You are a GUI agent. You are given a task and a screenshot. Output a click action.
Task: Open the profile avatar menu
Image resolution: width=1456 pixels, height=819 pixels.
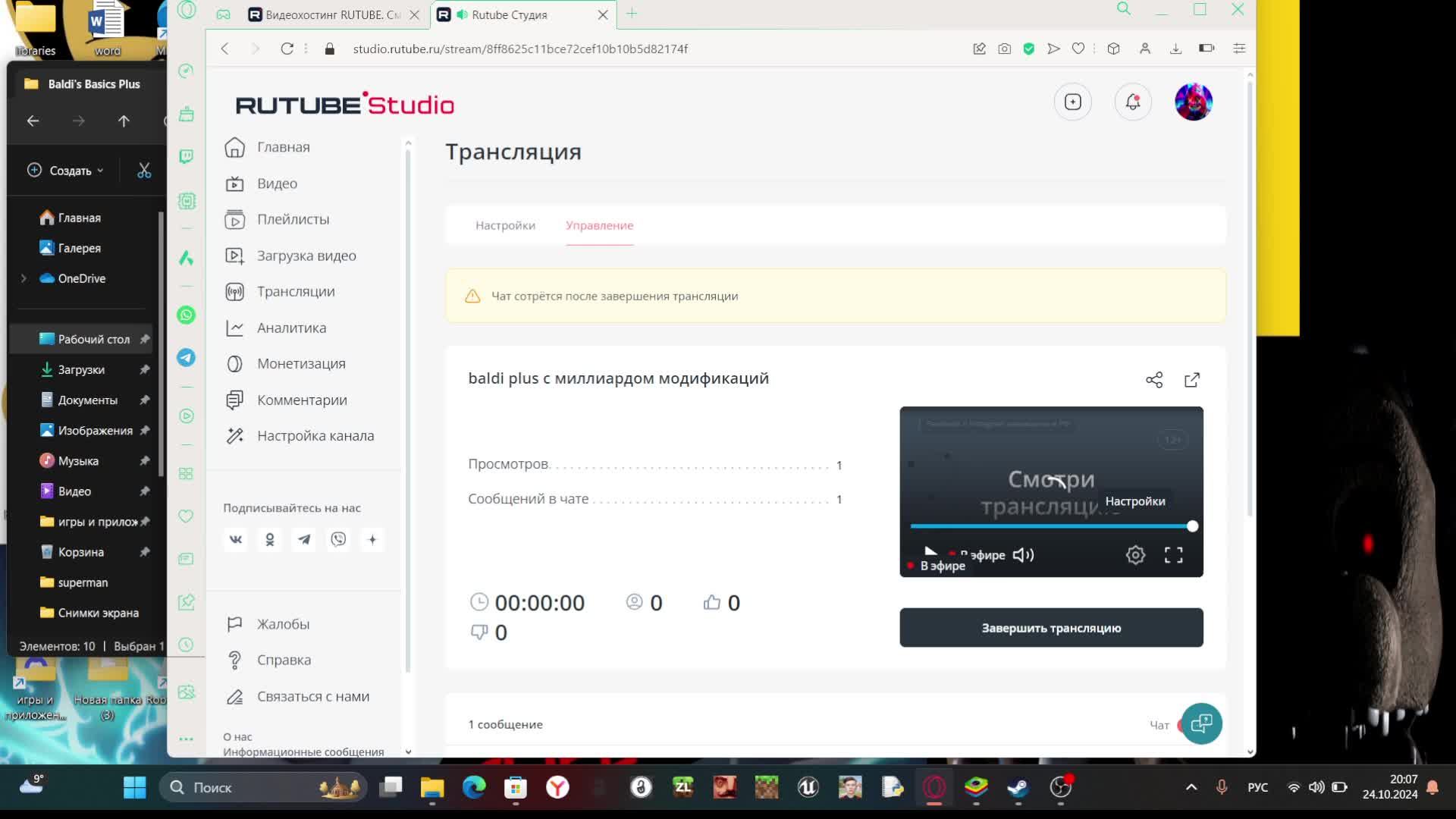click(x=1194, y=102)
